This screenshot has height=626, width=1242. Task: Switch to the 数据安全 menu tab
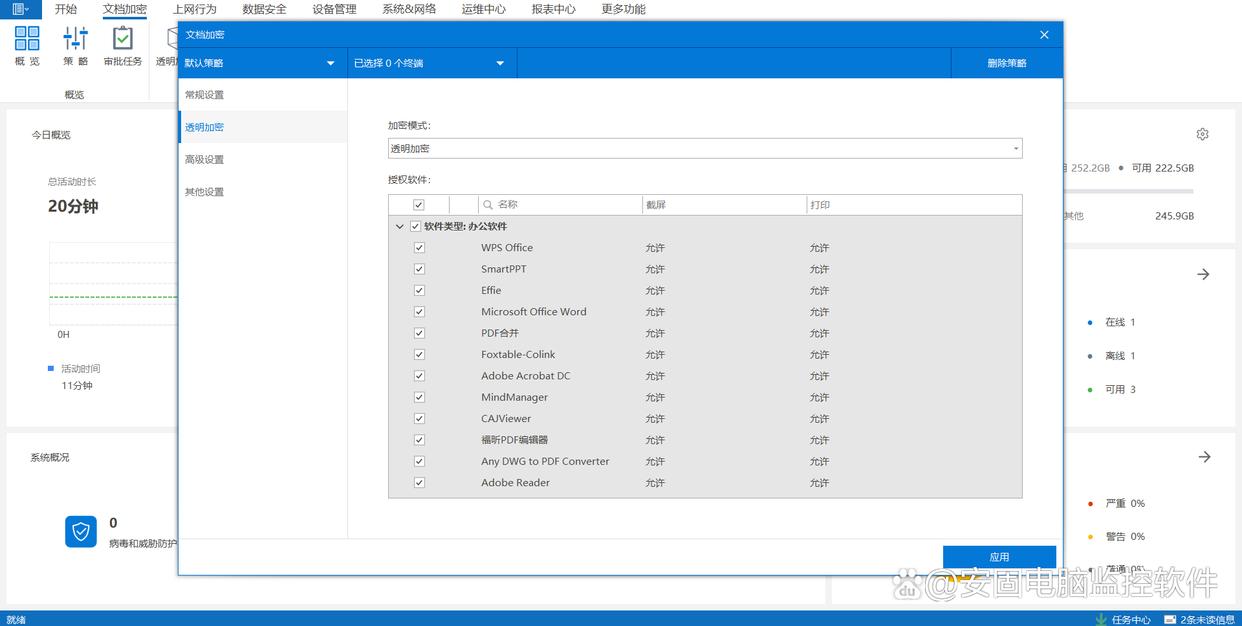pos(264,9)
